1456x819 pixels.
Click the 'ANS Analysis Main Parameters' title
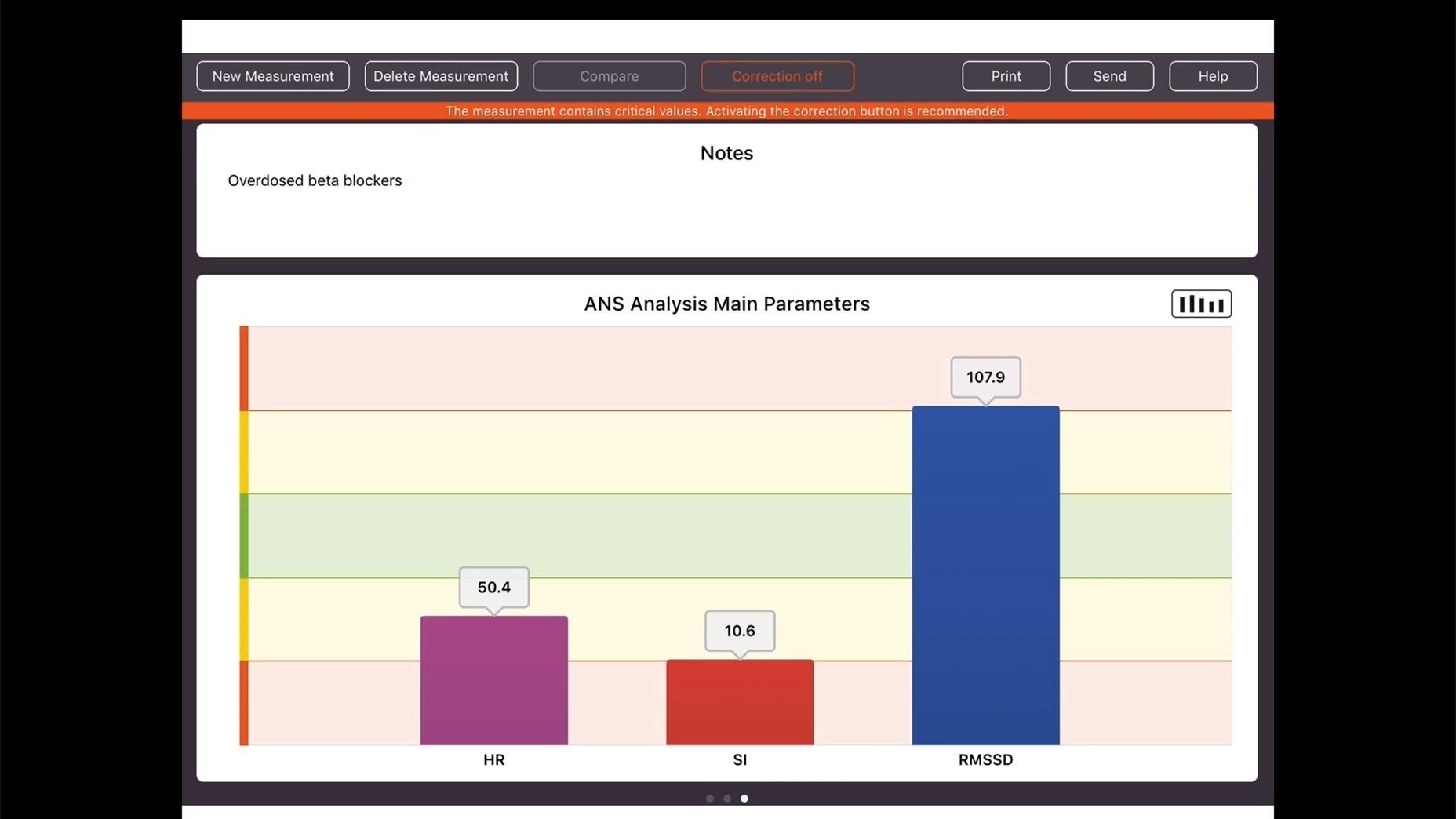tap(727, 304)
